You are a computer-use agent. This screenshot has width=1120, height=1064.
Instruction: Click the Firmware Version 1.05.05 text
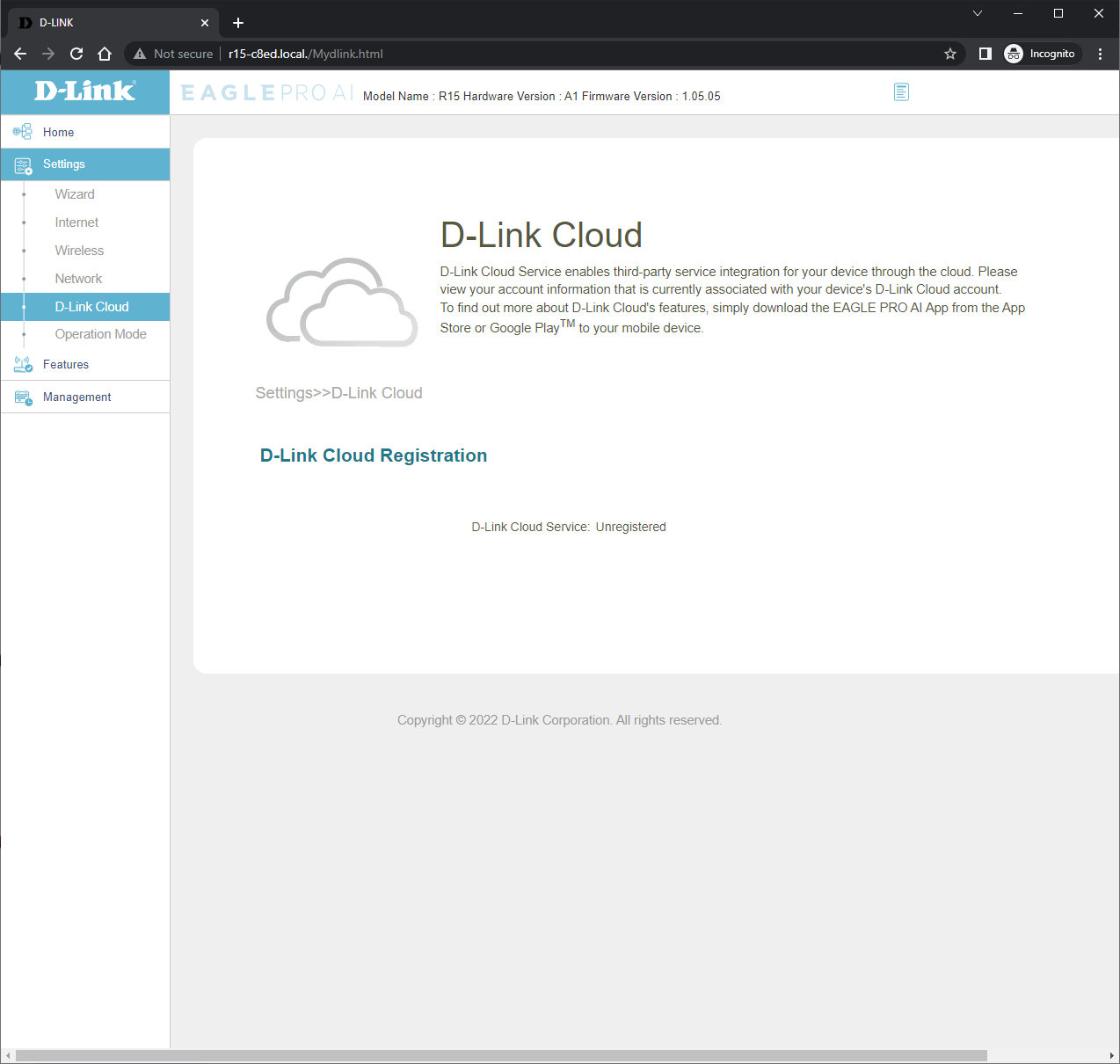coord(651,97)
